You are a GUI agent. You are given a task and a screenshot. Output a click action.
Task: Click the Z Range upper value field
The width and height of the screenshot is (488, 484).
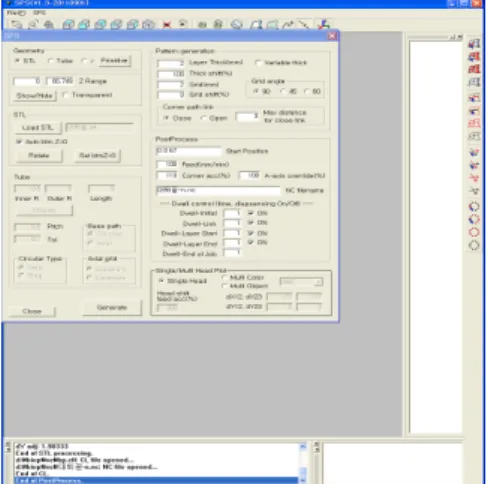pos(60,81)
